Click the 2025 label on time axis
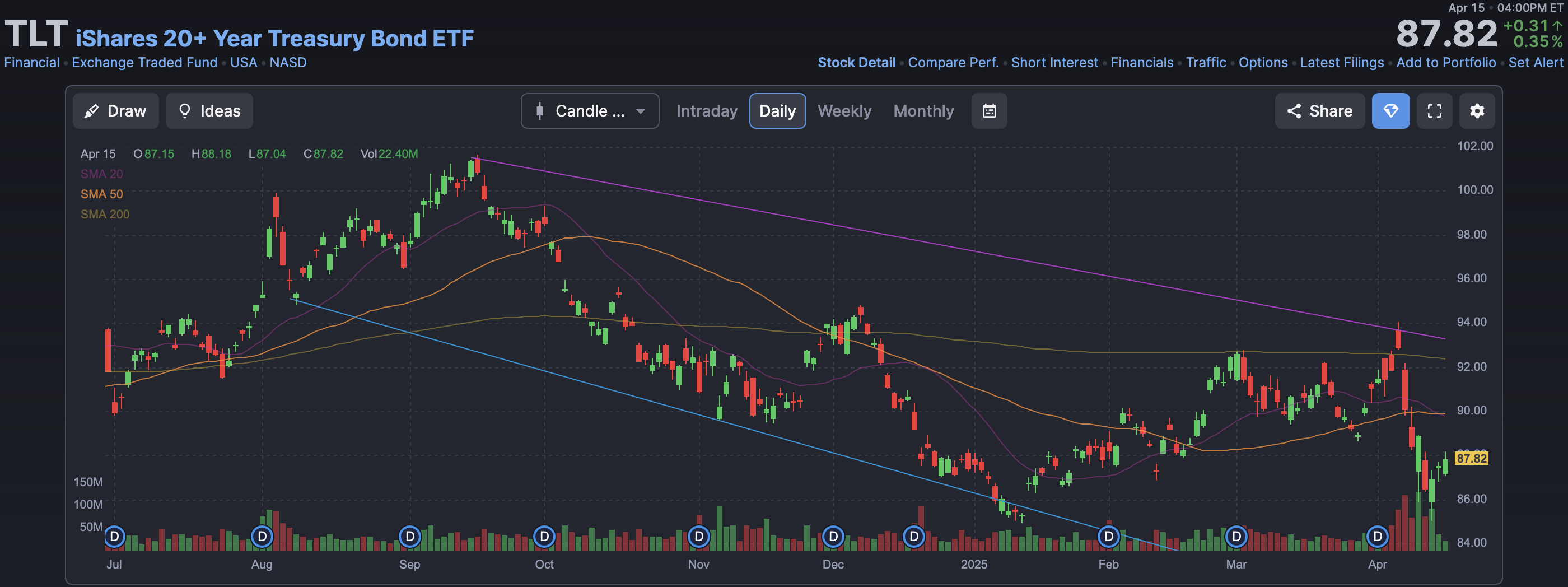1568x587 pixels. 974,565
